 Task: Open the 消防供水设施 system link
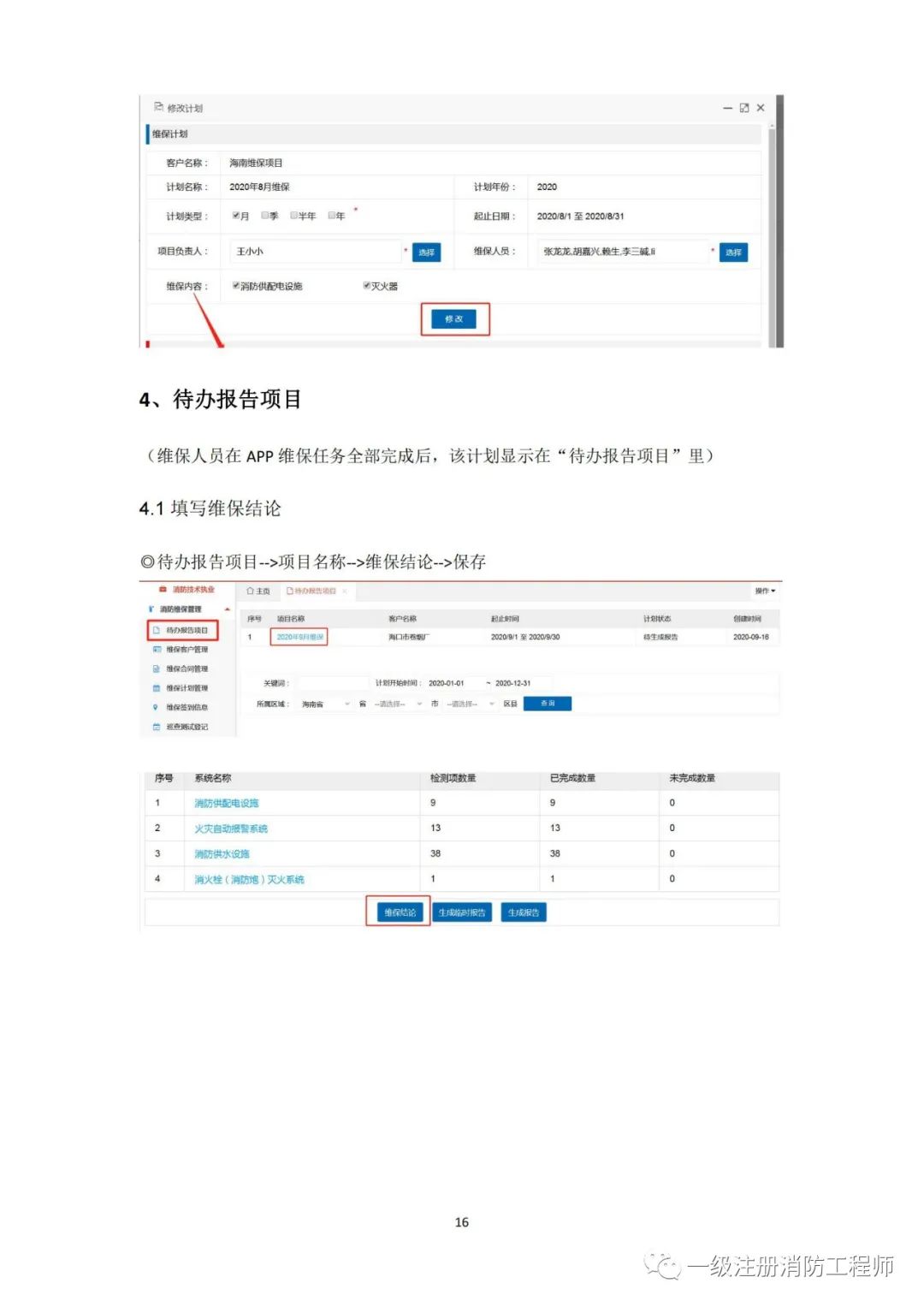(x=222, y=854)
